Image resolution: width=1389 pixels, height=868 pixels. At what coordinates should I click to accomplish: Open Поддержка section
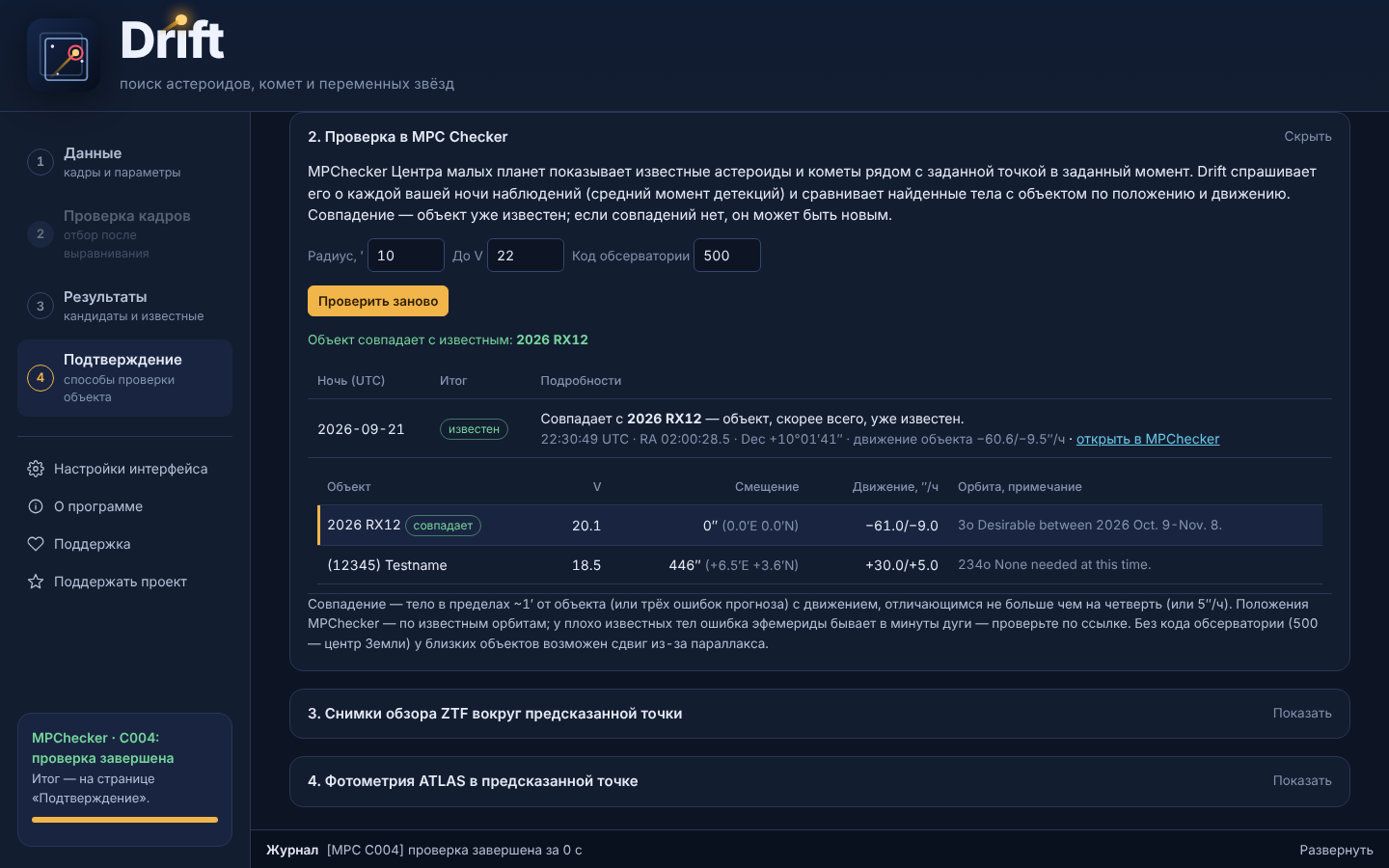(124, 544)
